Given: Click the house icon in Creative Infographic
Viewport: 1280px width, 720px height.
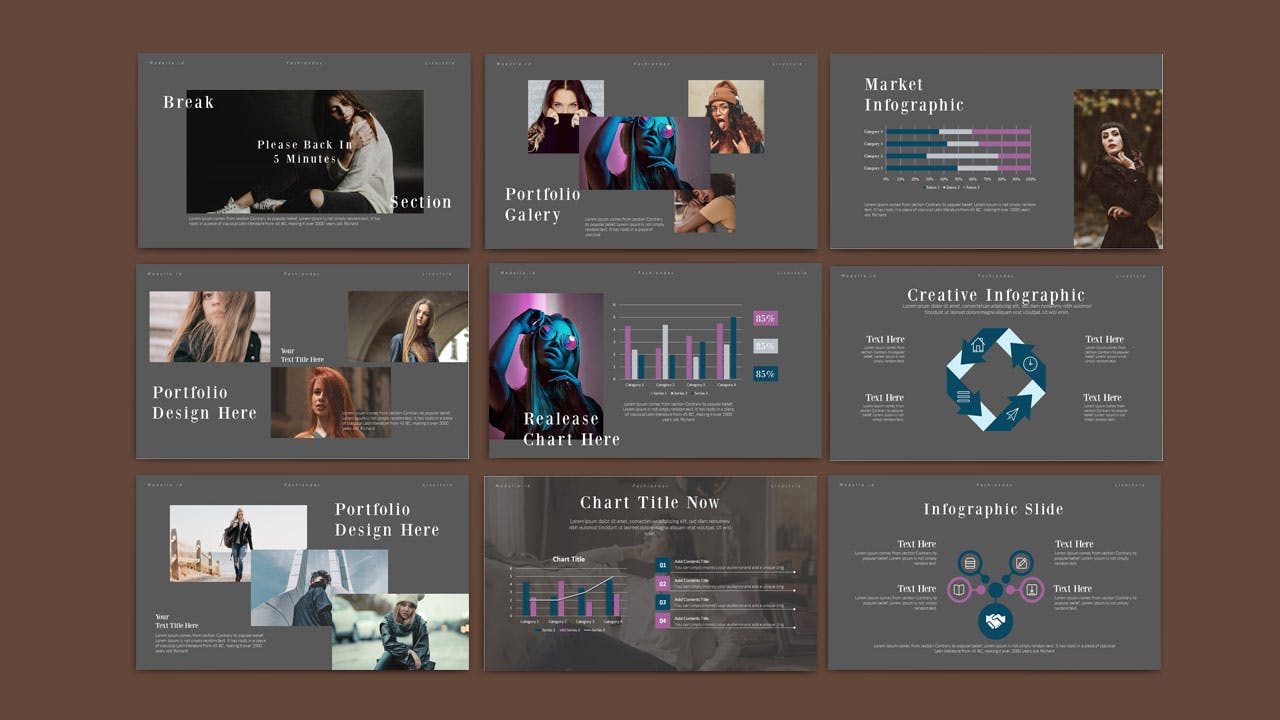Looking at the screenshot, I should [977, 345].
